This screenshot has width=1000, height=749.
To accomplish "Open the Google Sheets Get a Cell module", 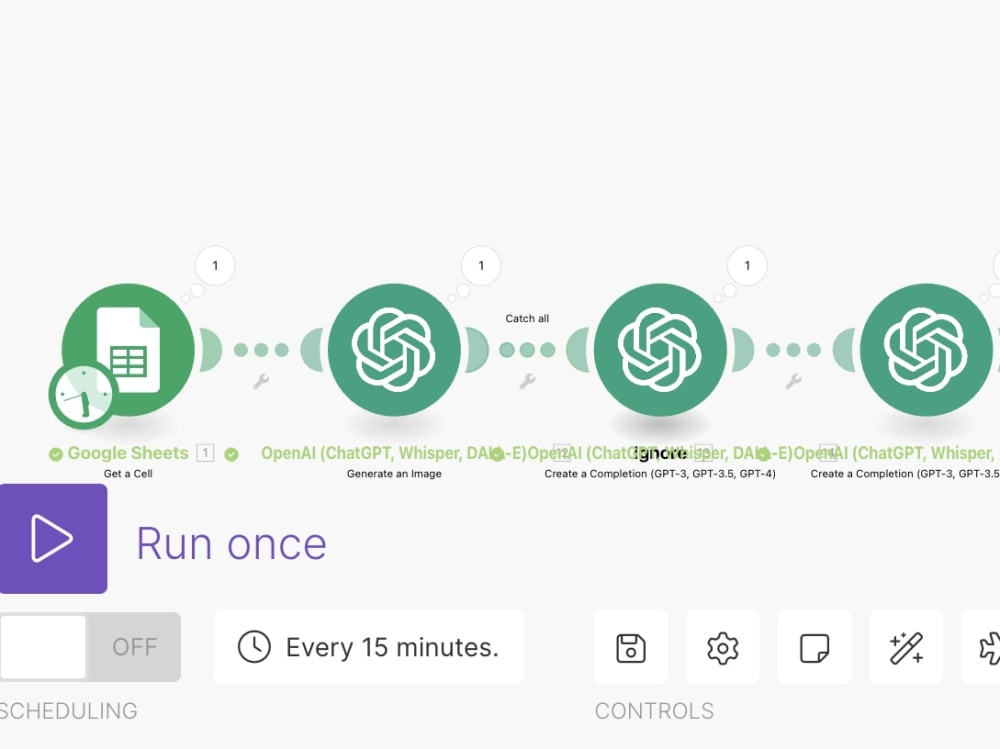I will pos(128,350).
